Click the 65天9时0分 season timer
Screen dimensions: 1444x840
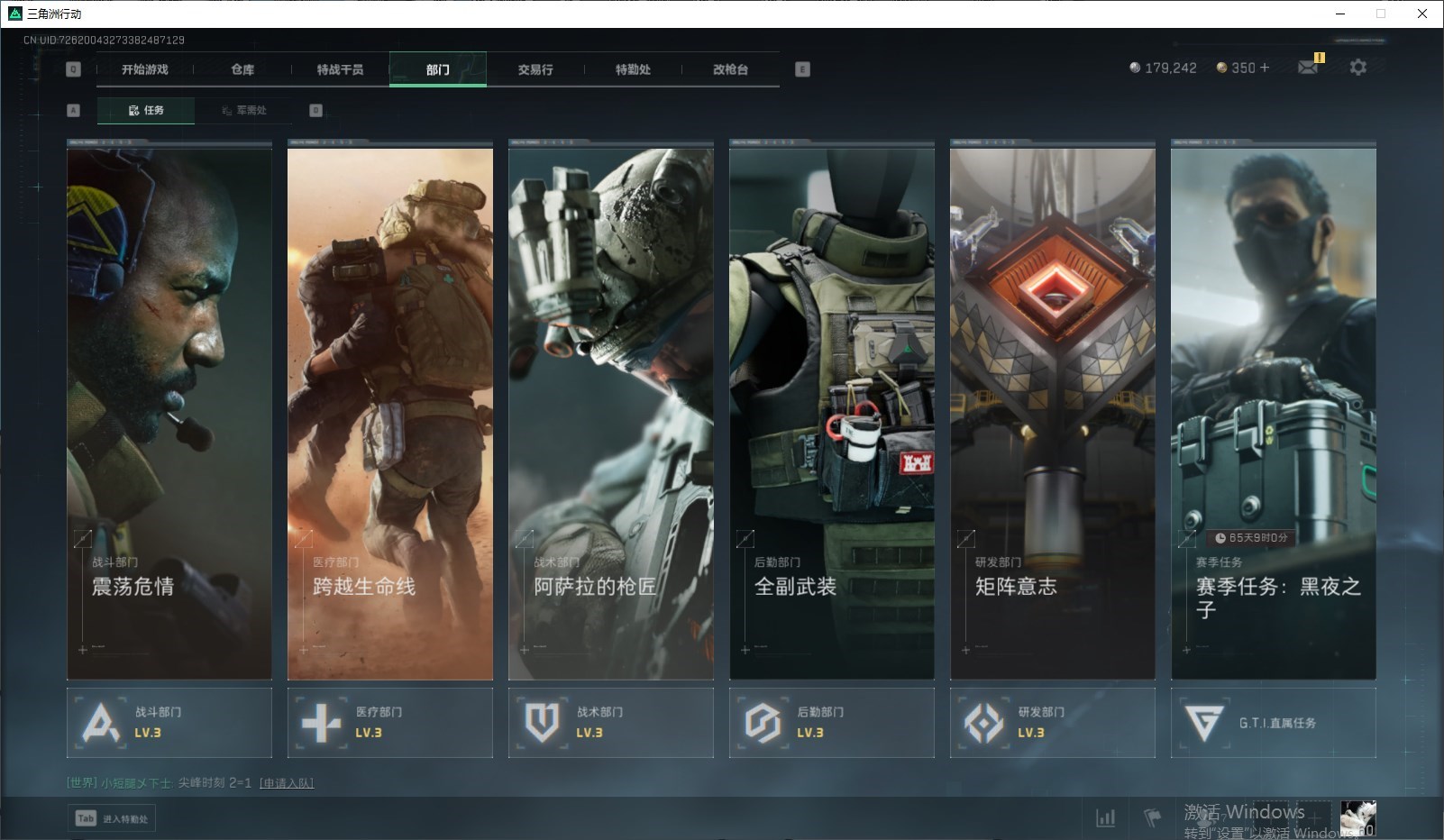1250,538
